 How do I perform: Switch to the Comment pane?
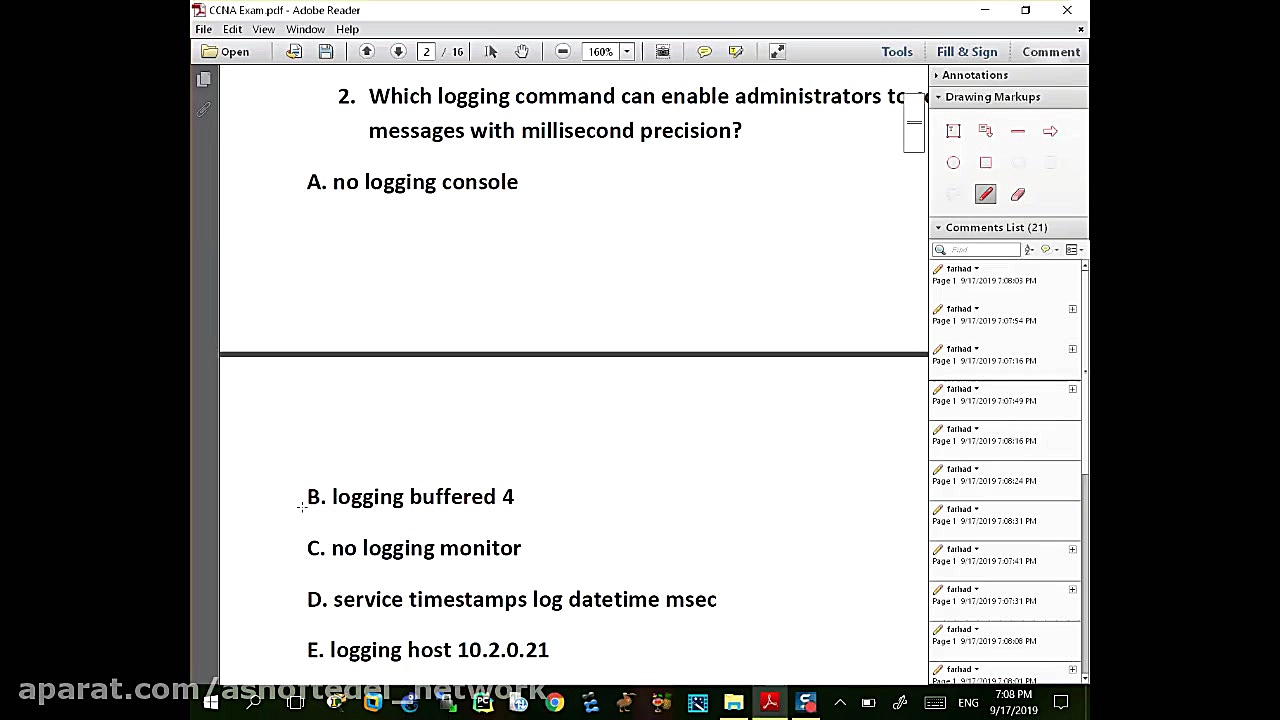1051,52
